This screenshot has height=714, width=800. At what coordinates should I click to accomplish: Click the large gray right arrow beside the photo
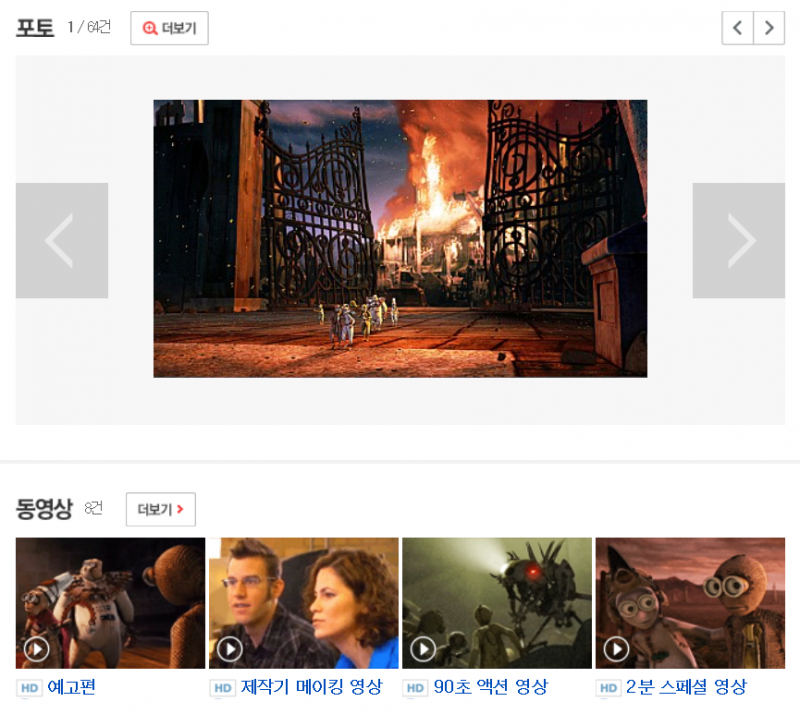[738, 240]
